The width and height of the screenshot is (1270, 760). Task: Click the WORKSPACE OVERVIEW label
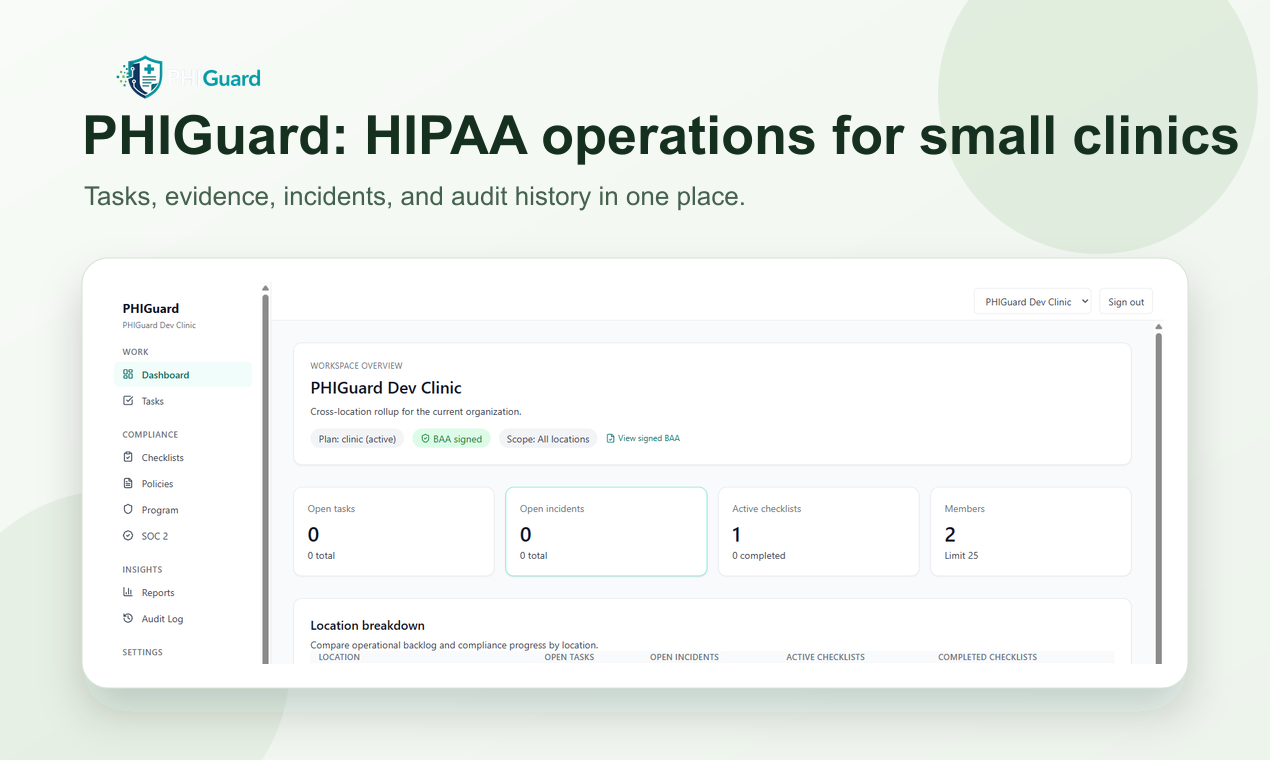tap(356, 366)
